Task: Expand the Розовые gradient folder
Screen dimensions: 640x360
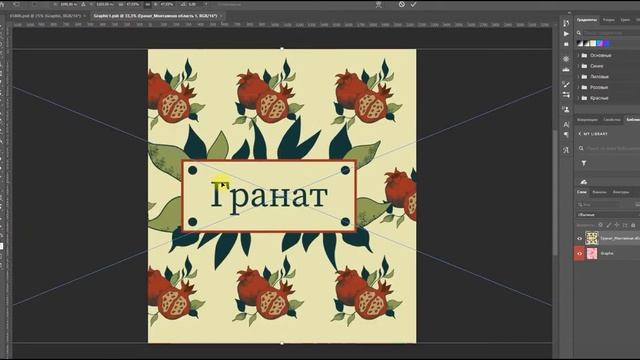Action: point(578,87)
